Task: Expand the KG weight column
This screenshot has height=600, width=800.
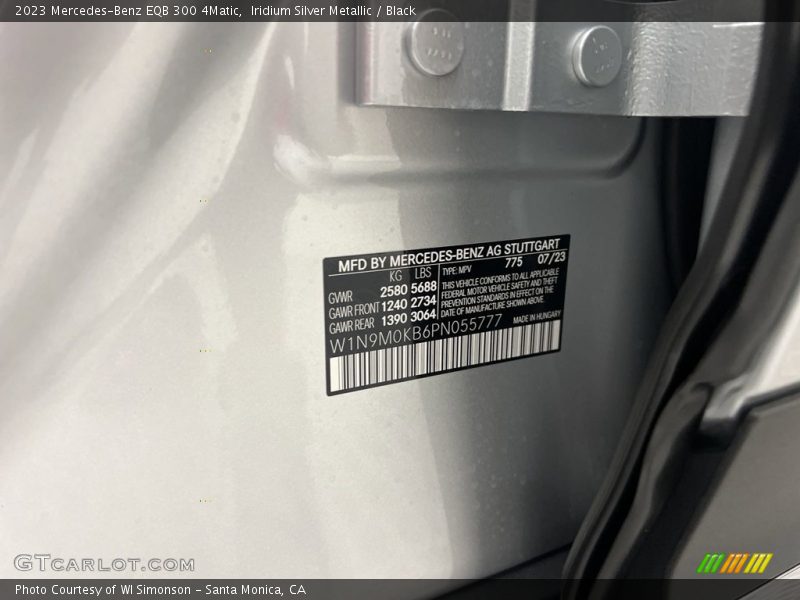Action: (394, 273)
